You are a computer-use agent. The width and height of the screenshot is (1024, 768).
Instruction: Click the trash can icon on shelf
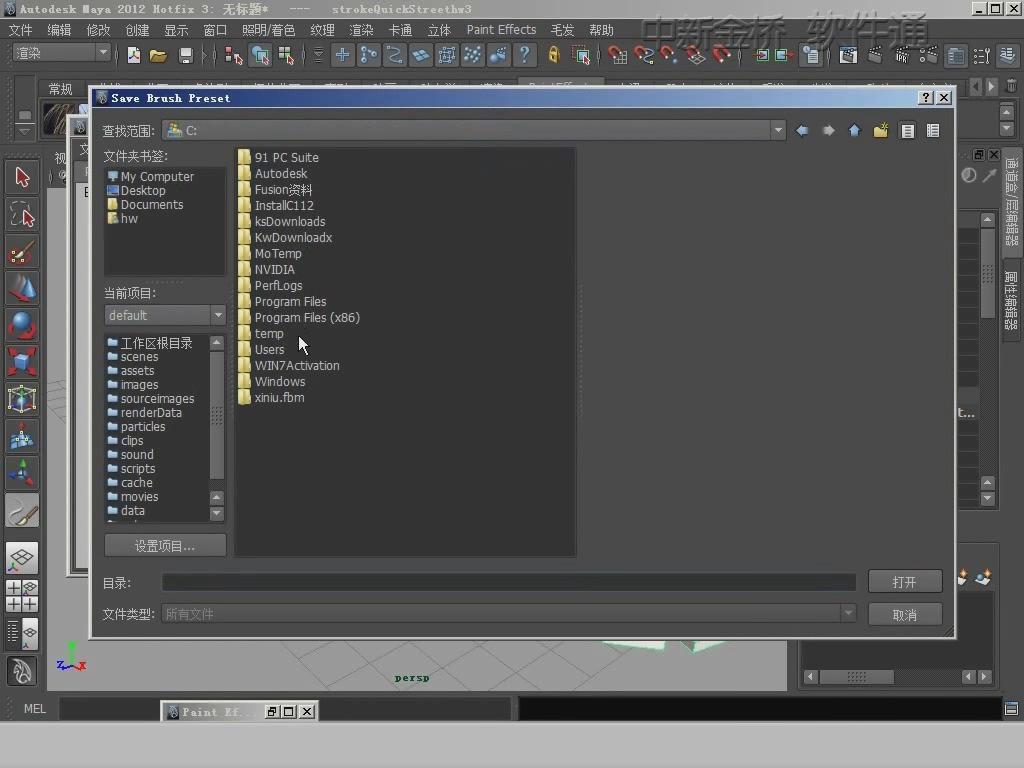[1011, 86]
